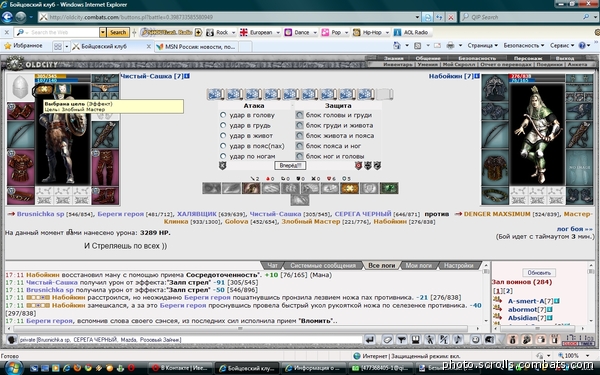
Task: Click the golden effect icon above character
Action: pyautogui.click(x=44, y=90)
